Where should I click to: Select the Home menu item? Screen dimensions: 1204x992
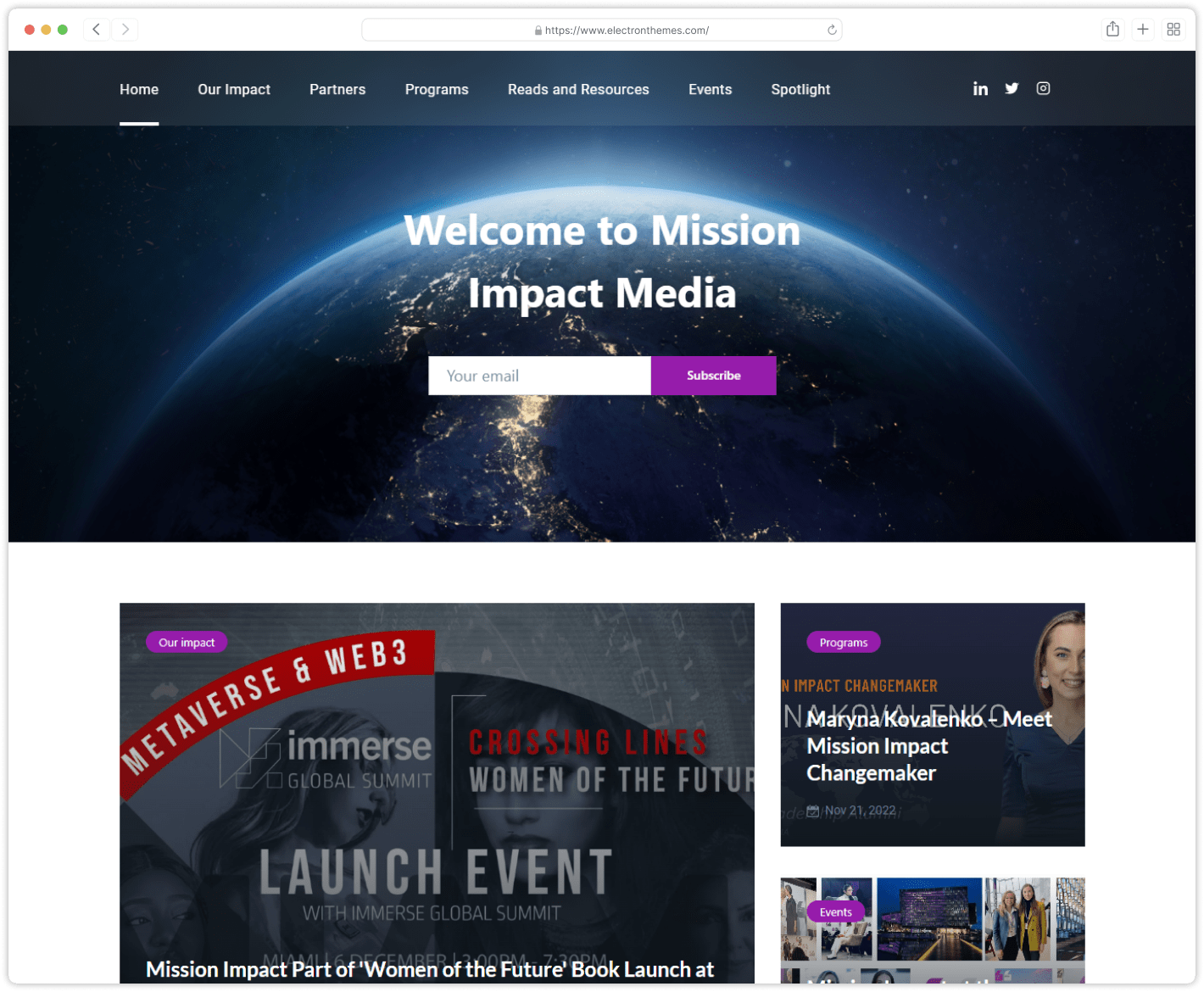(x=139, y=89)
